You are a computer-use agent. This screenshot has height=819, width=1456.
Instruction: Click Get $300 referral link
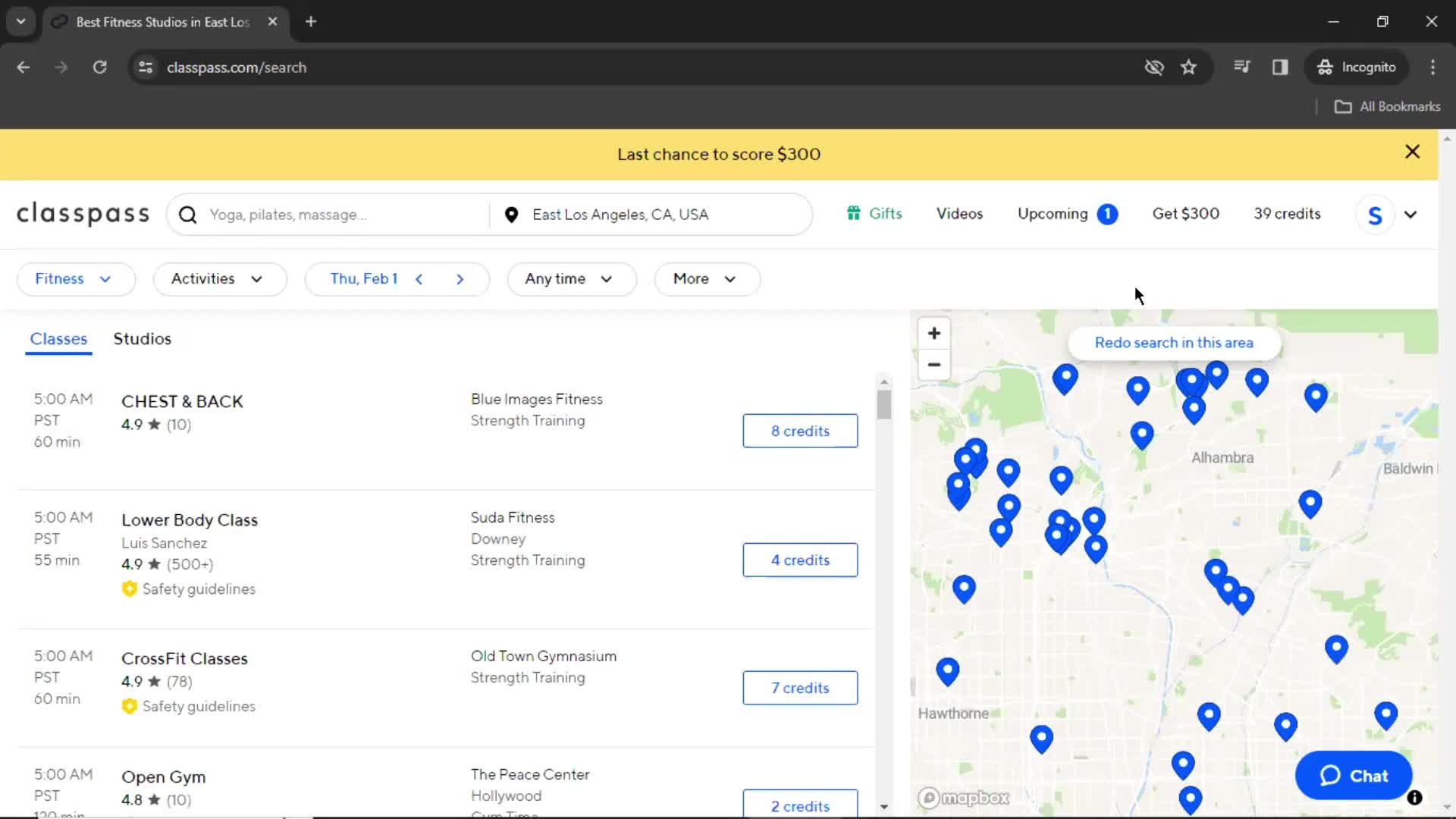pos(1186,214)
